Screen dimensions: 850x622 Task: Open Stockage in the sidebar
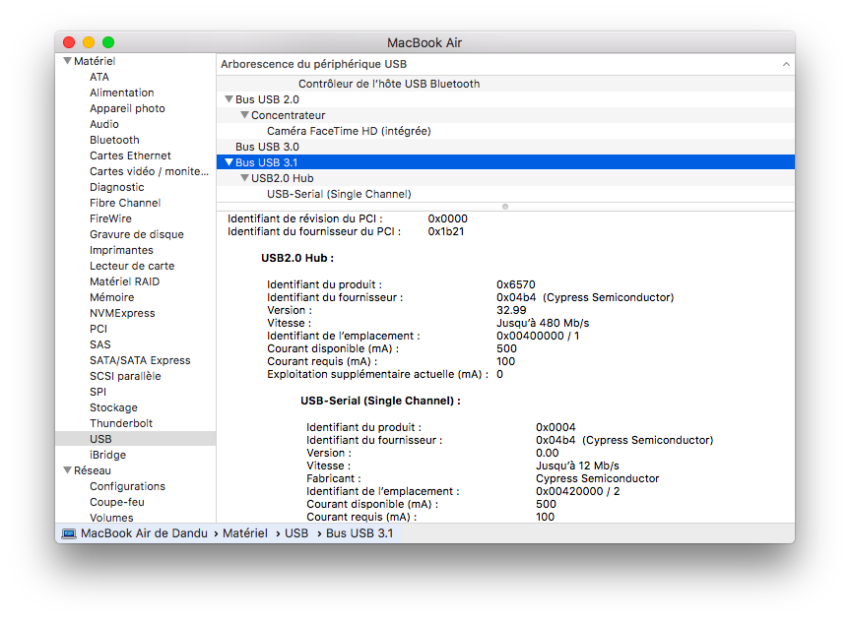[x=113, y=407]
